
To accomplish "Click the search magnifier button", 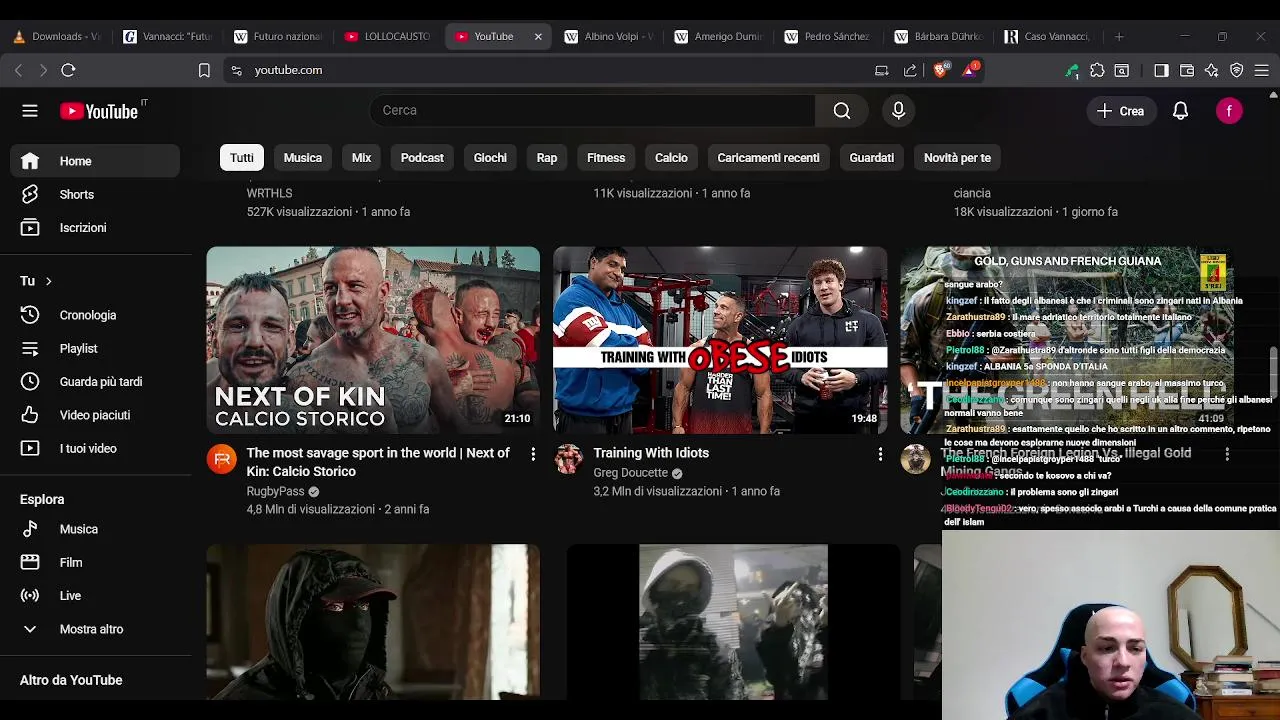I will click(842, 111).
